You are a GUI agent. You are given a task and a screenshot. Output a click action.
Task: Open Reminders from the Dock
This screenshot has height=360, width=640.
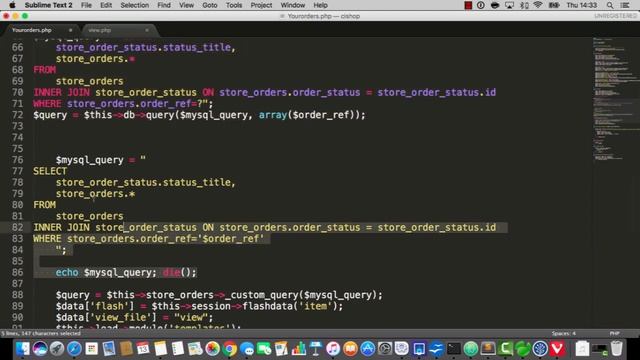tap(178, 349)
